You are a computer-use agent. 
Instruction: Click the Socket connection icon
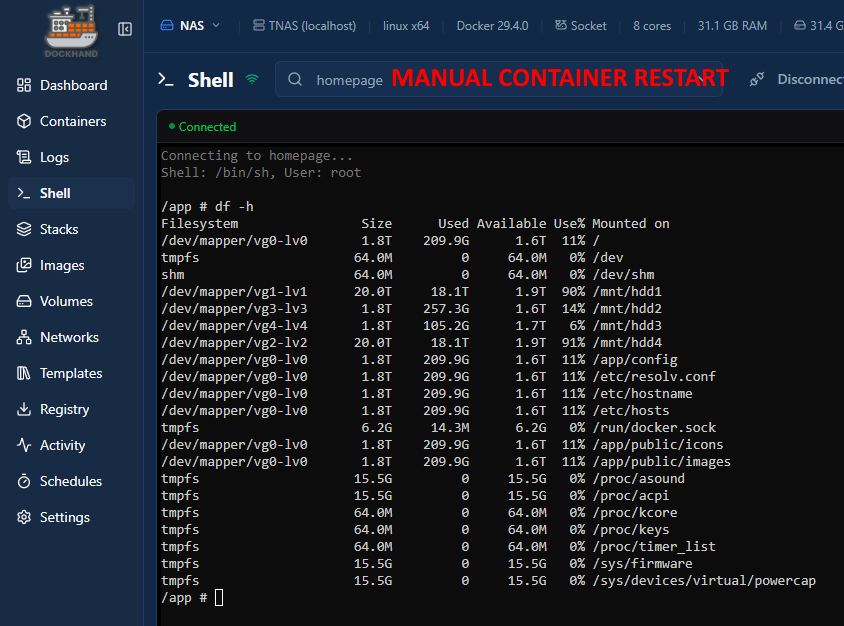point(561,25)
